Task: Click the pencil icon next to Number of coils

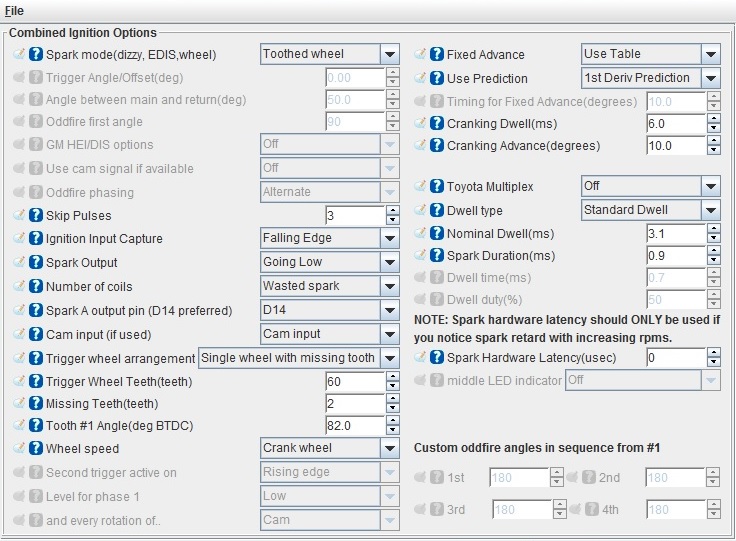Action: [19, 286]
